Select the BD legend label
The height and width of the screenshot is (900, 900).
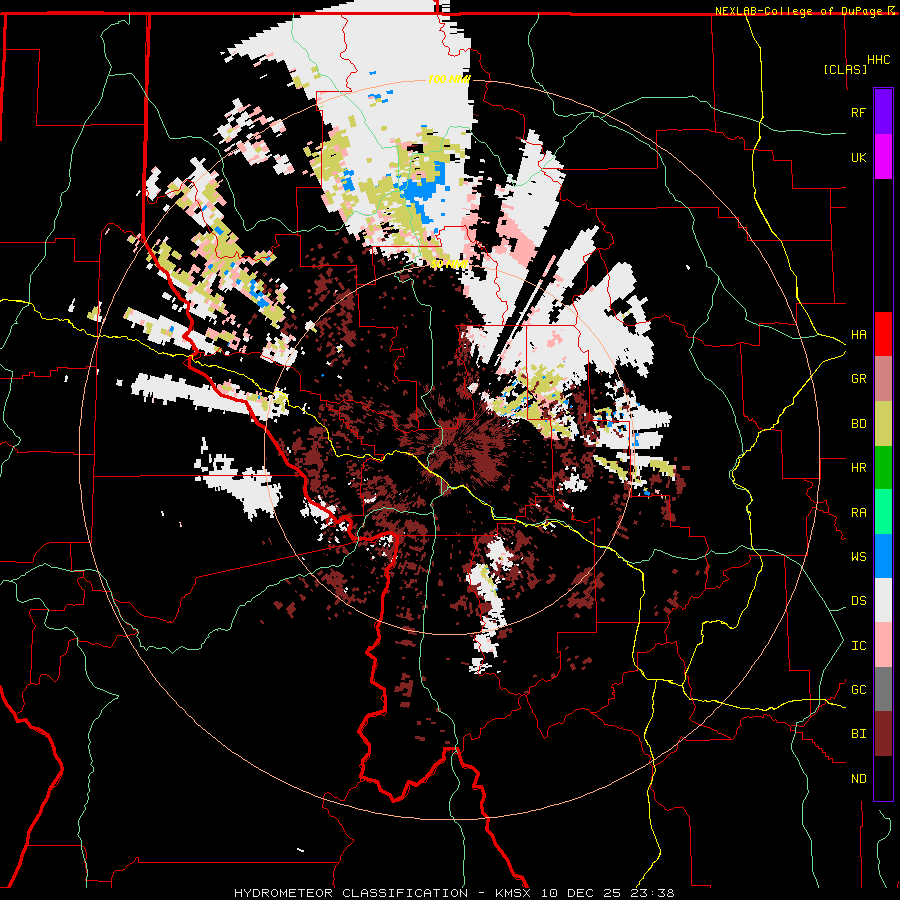858,424
